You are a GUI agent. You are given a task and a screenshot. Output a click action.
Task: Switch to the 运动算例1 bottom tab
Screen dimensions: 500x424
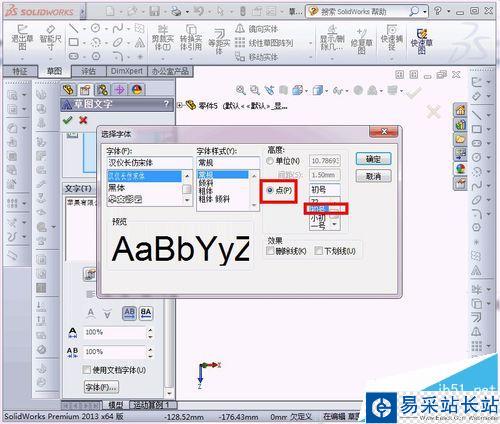(151, 405)
